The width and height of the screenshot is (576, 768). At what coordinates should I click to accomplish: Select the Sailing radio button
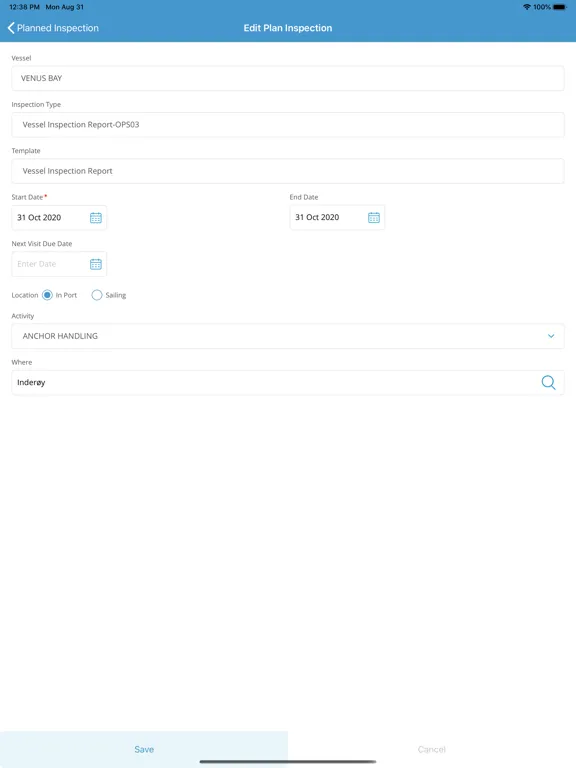click(x=97, y=295)
